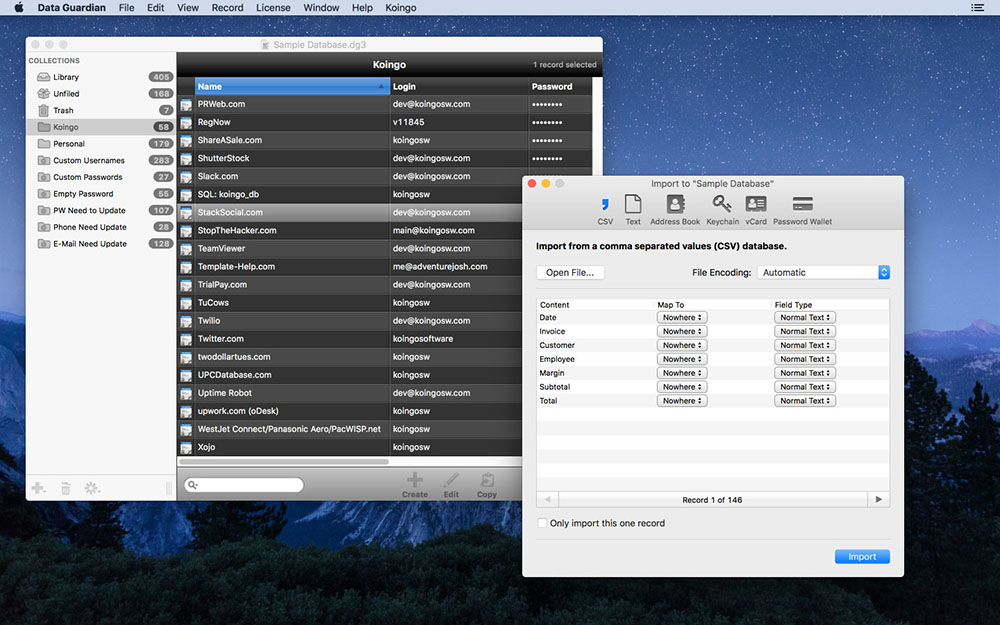Open the sidebar gear action menu
1000x625 pixels.
click(92, 489)
